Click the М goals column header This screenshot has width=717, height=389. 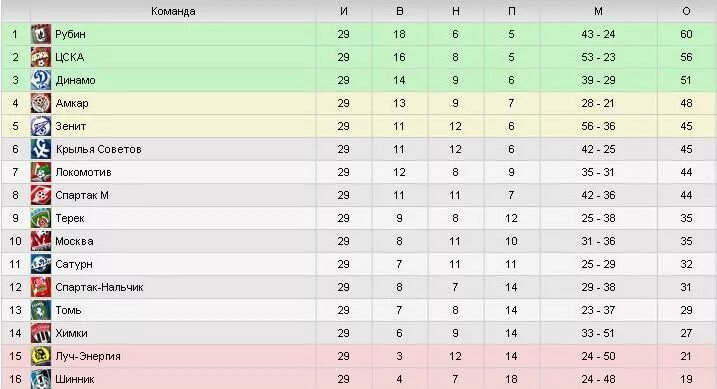coord(598,11)
